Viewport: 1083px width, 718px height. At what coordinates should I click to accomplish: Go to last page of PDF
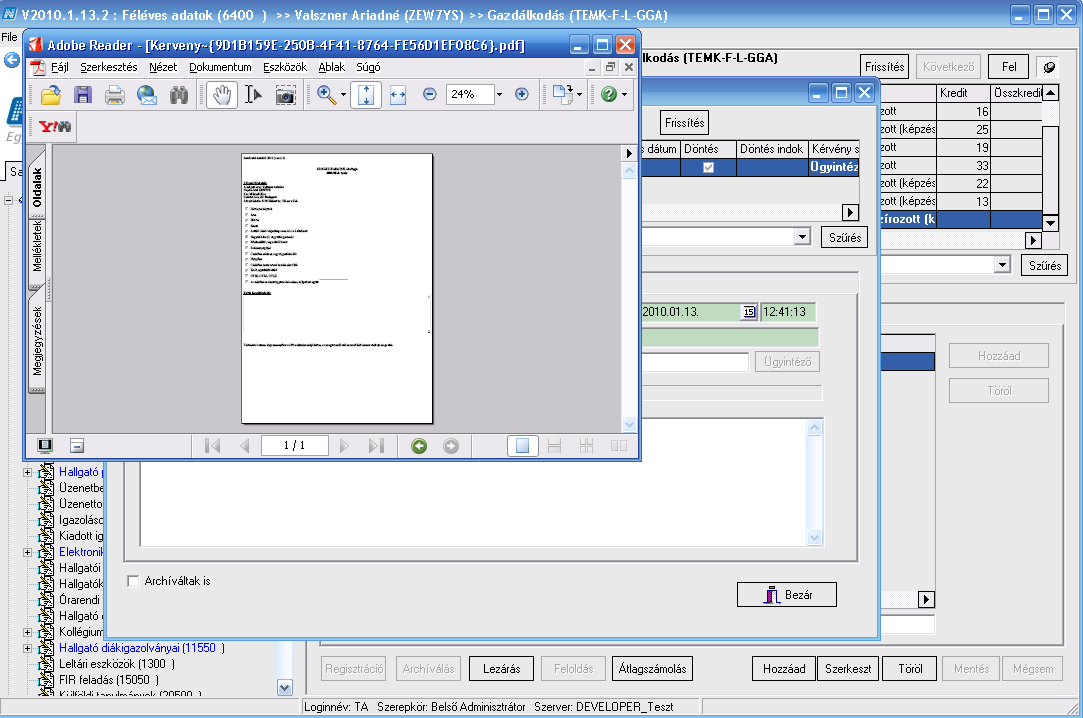(x=376, y=446)
